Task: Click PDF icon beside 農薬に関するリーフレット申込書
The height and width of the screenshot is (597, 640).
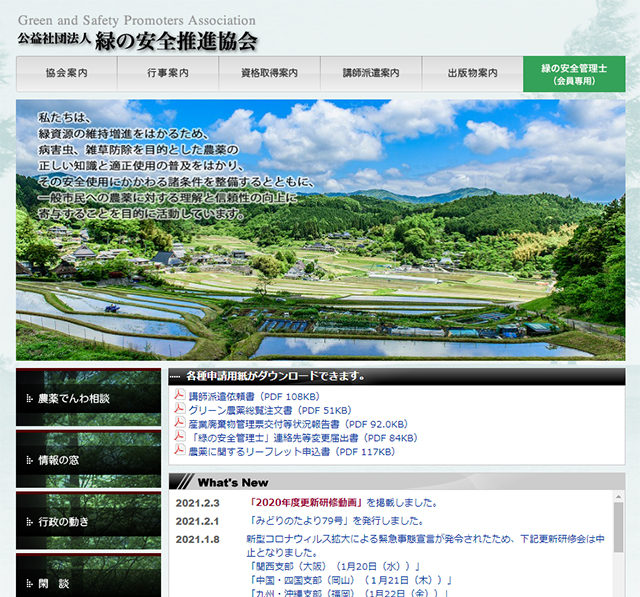Action: [180, 452]
